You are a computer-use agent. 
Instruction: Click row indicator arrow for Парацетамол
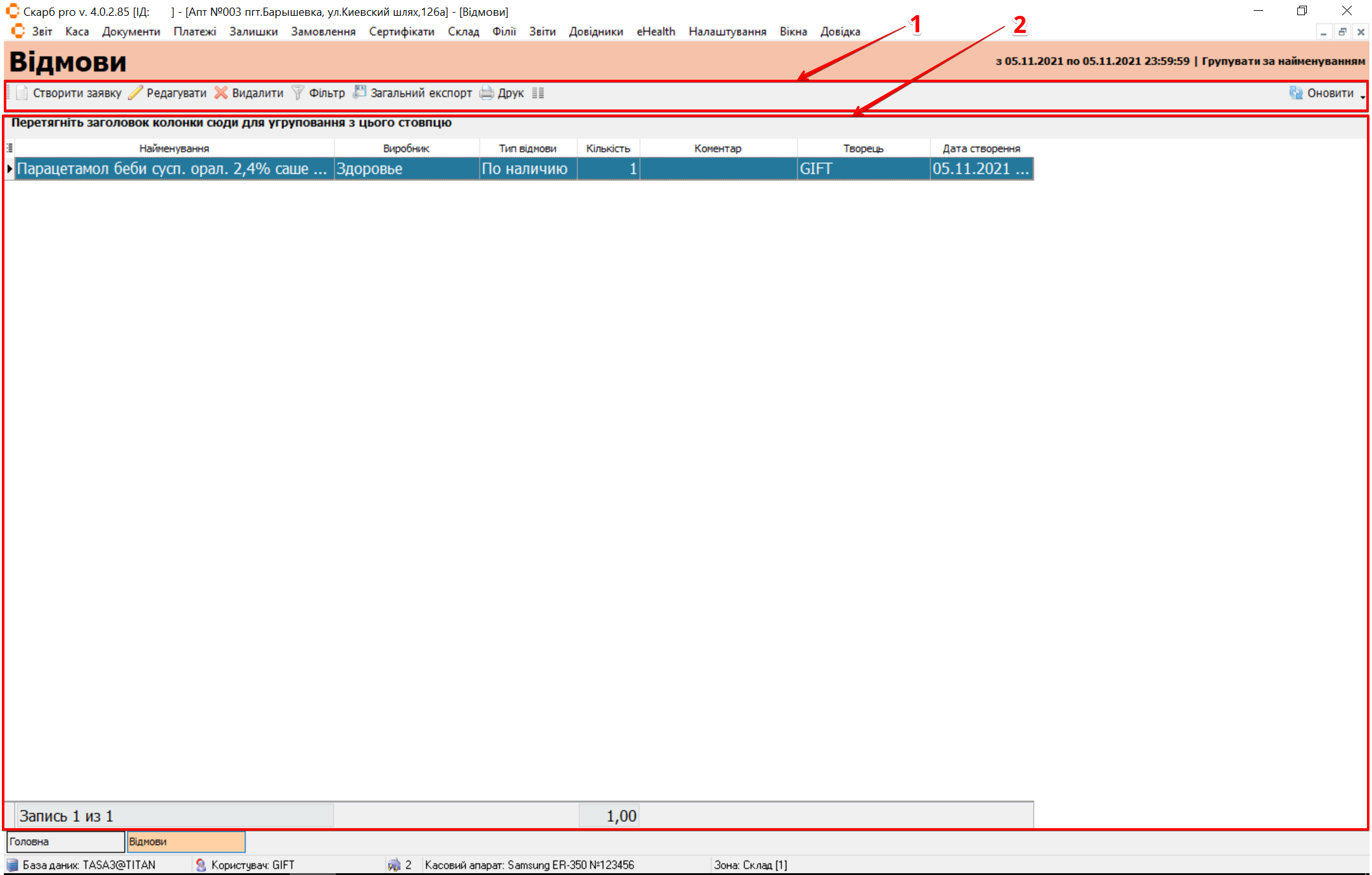9,169
